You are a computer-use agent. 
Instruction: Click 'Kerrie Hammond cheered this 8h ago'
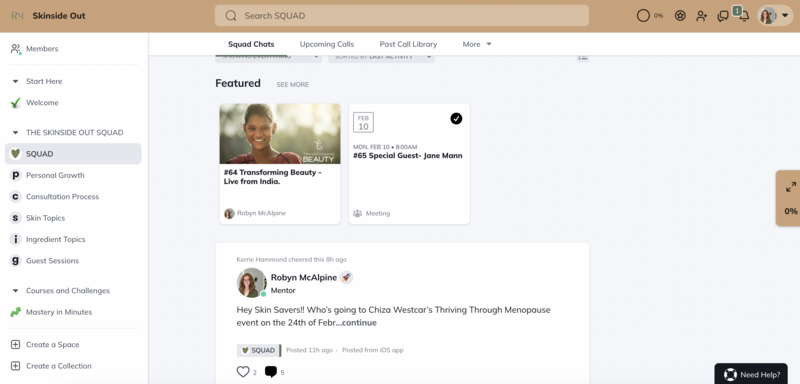pyautogui.click(x=292, y=260)
